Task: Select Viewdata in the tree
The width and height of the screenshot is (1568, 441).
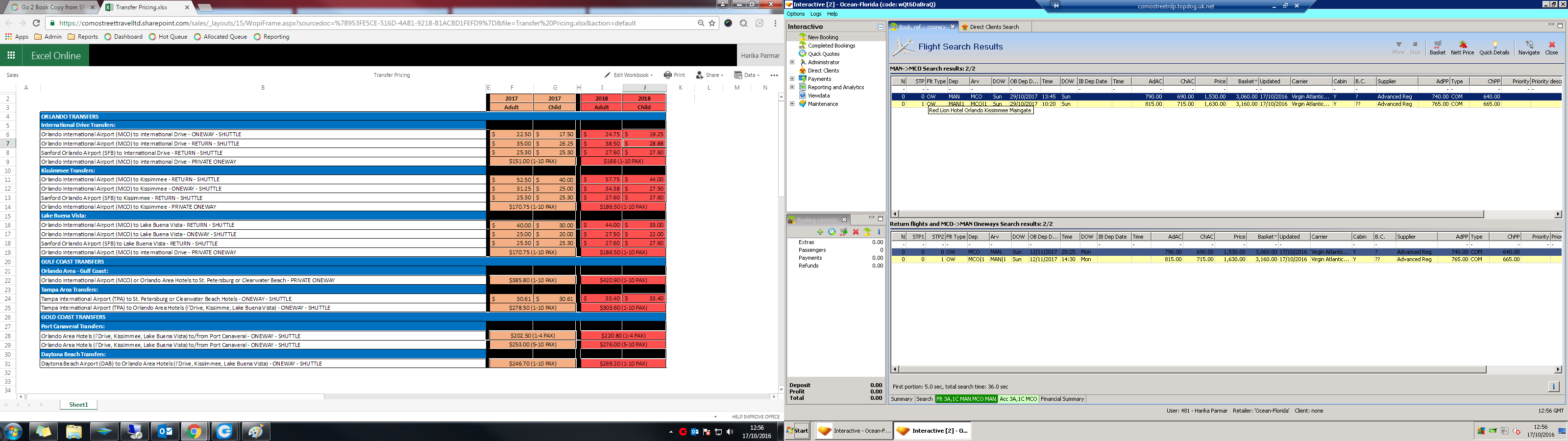Action: coord(819,96)
